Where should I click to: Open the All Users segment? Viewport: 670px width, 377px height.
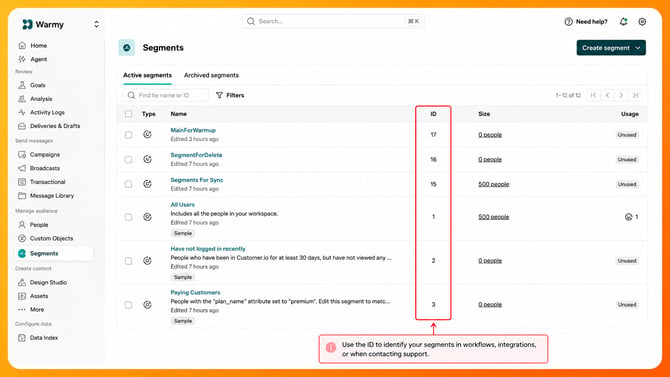(x=182, y=204)
